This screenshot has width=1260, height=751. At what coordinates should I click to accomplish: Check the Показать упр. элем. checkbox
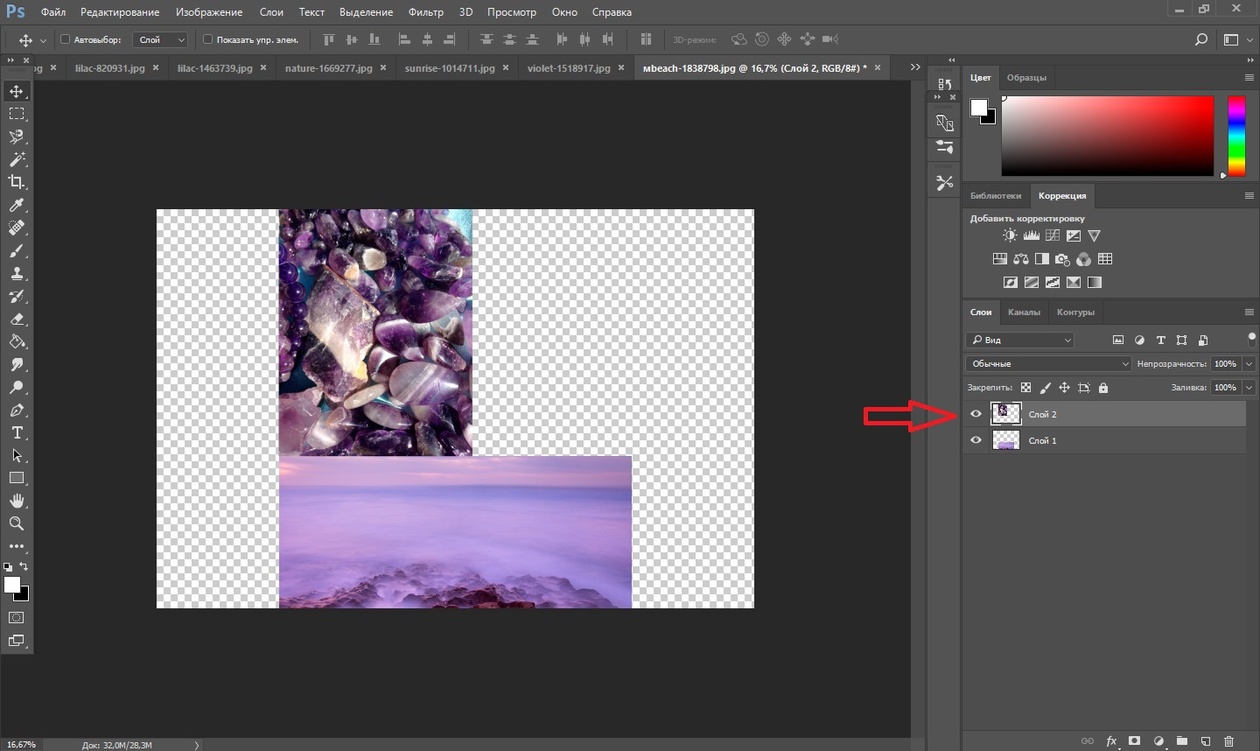coord(208,40)
